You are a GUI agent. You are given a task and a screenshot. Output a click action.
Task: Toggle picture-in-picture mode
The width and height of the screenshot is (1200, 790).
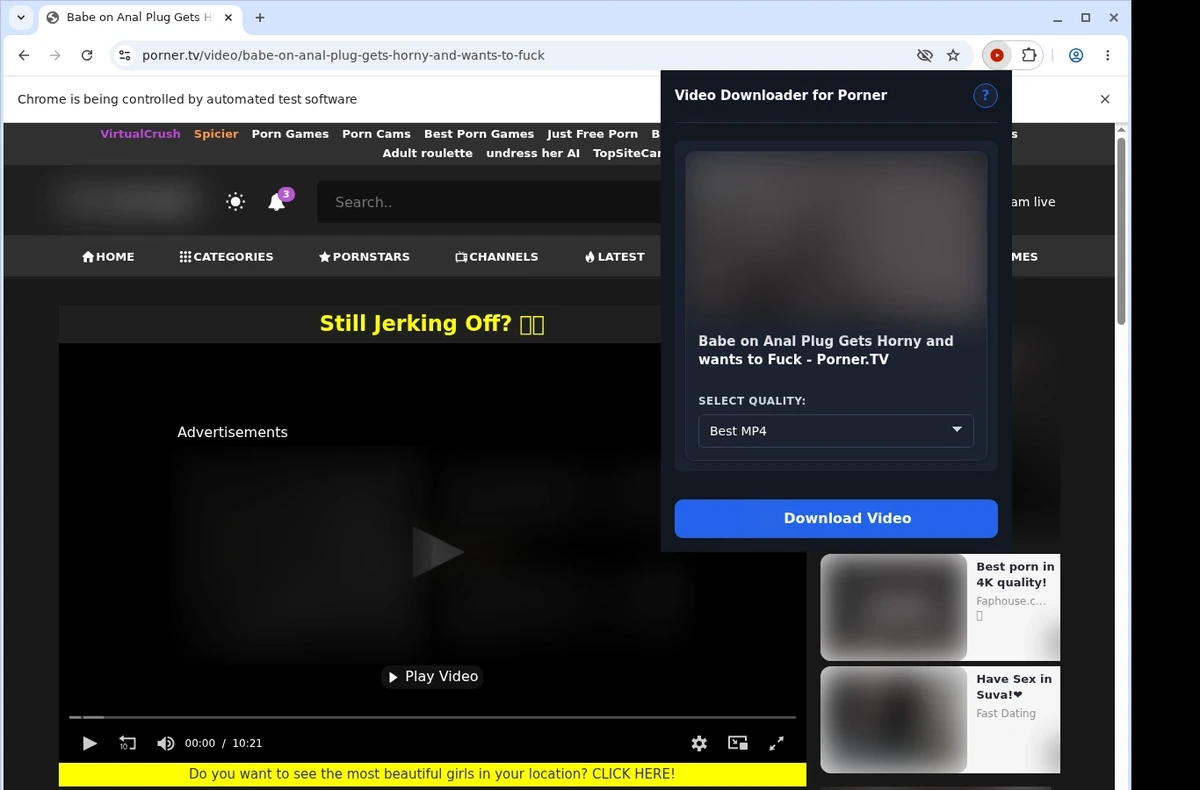click(x=738, y=743)
